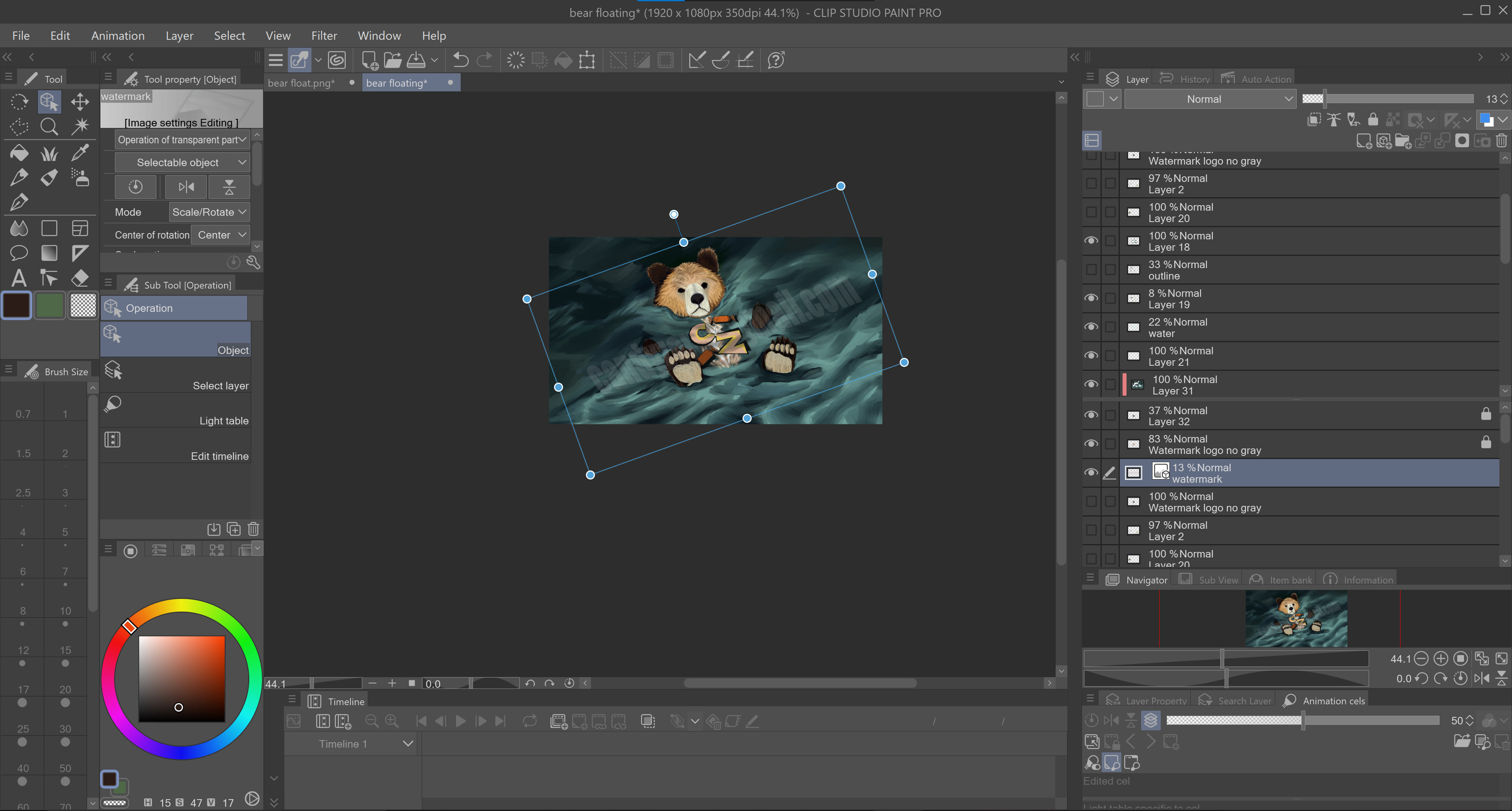Switch to the Auto Action tab
This screenshot has width=1512, height=811.
click(1256, 79)
